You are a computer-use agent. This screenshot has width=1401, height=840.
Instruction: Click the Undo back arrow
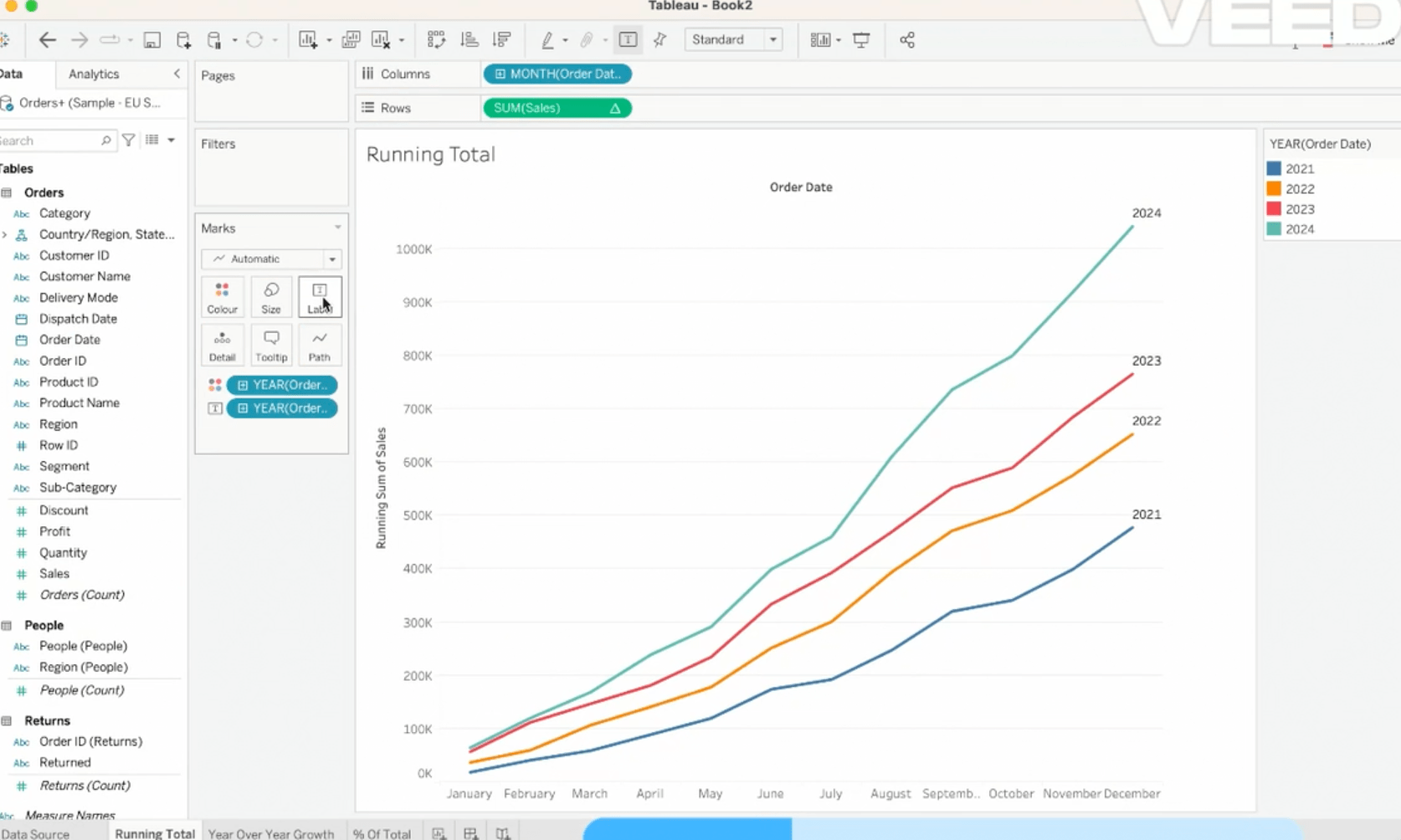tap(48, 39)
